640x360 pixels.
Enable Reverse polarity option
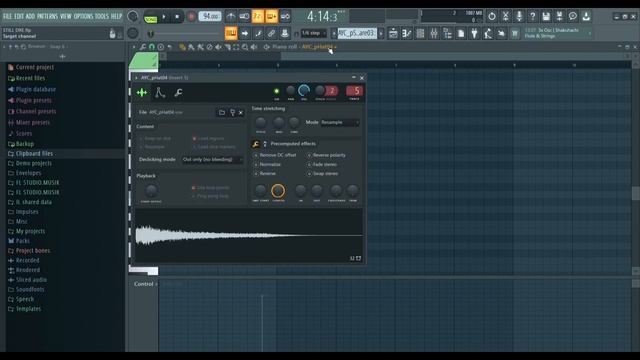coord(309,156)
